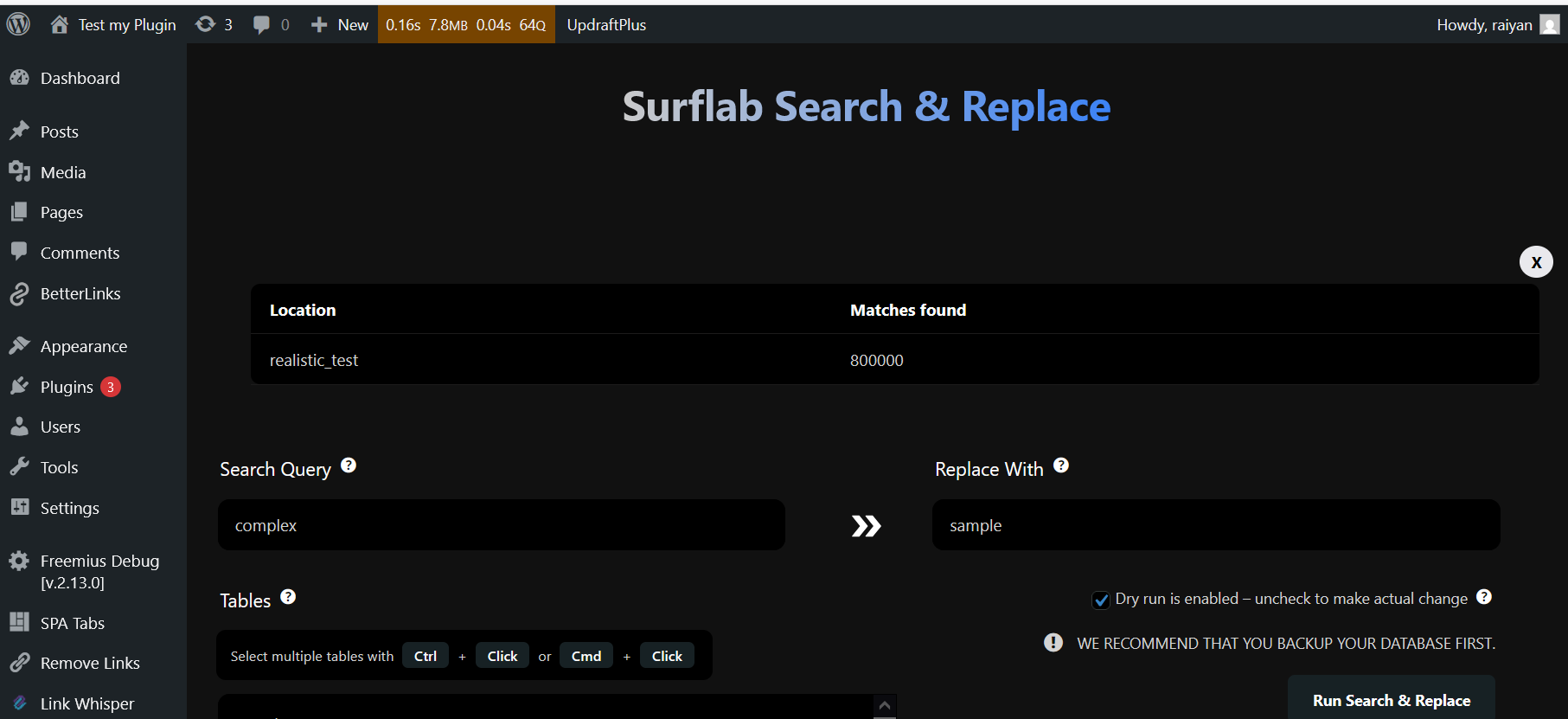Image resolution: width=1568 pixels, height=719 pixels.
Task: Click the Pages icon in sidebar
Action: tap(20, 212)
